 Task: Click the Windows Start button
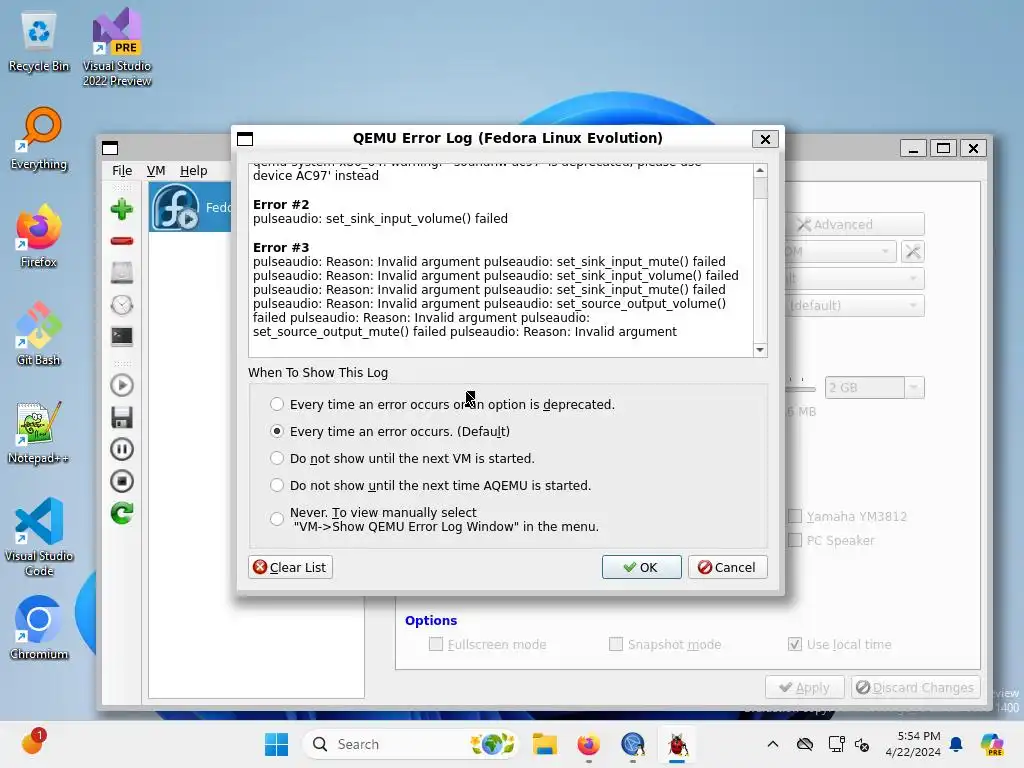click(x=276, y=744)
